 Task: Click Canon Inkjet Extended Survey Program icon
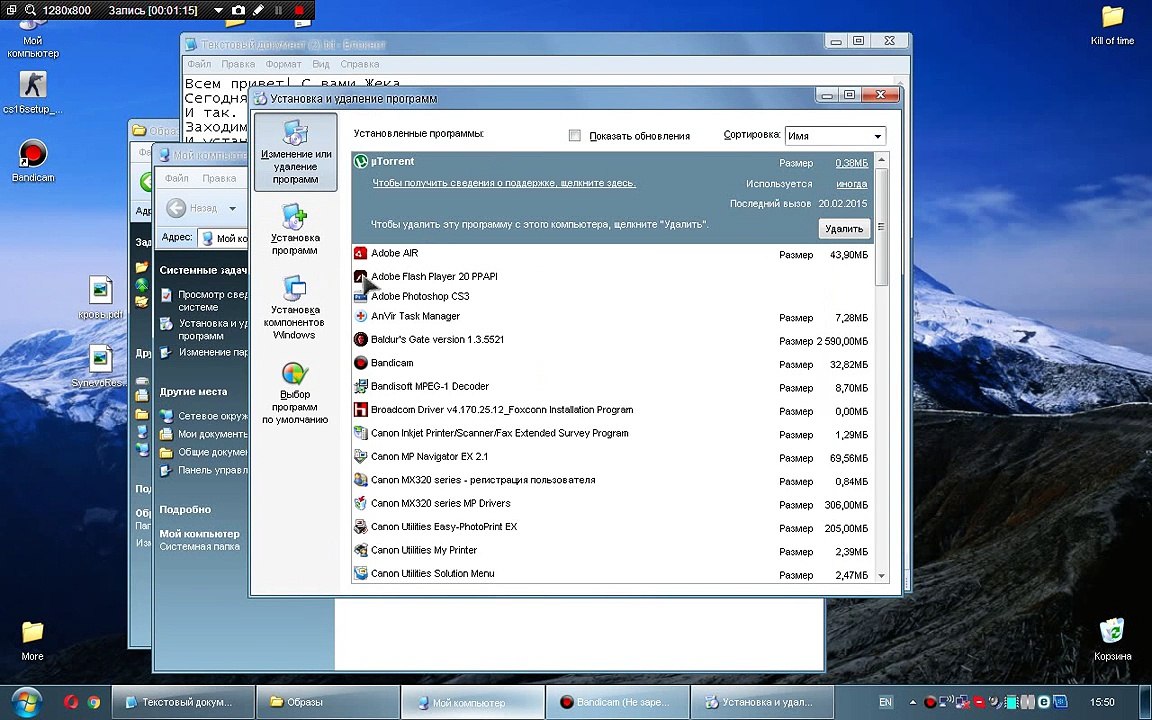[361, 433]
